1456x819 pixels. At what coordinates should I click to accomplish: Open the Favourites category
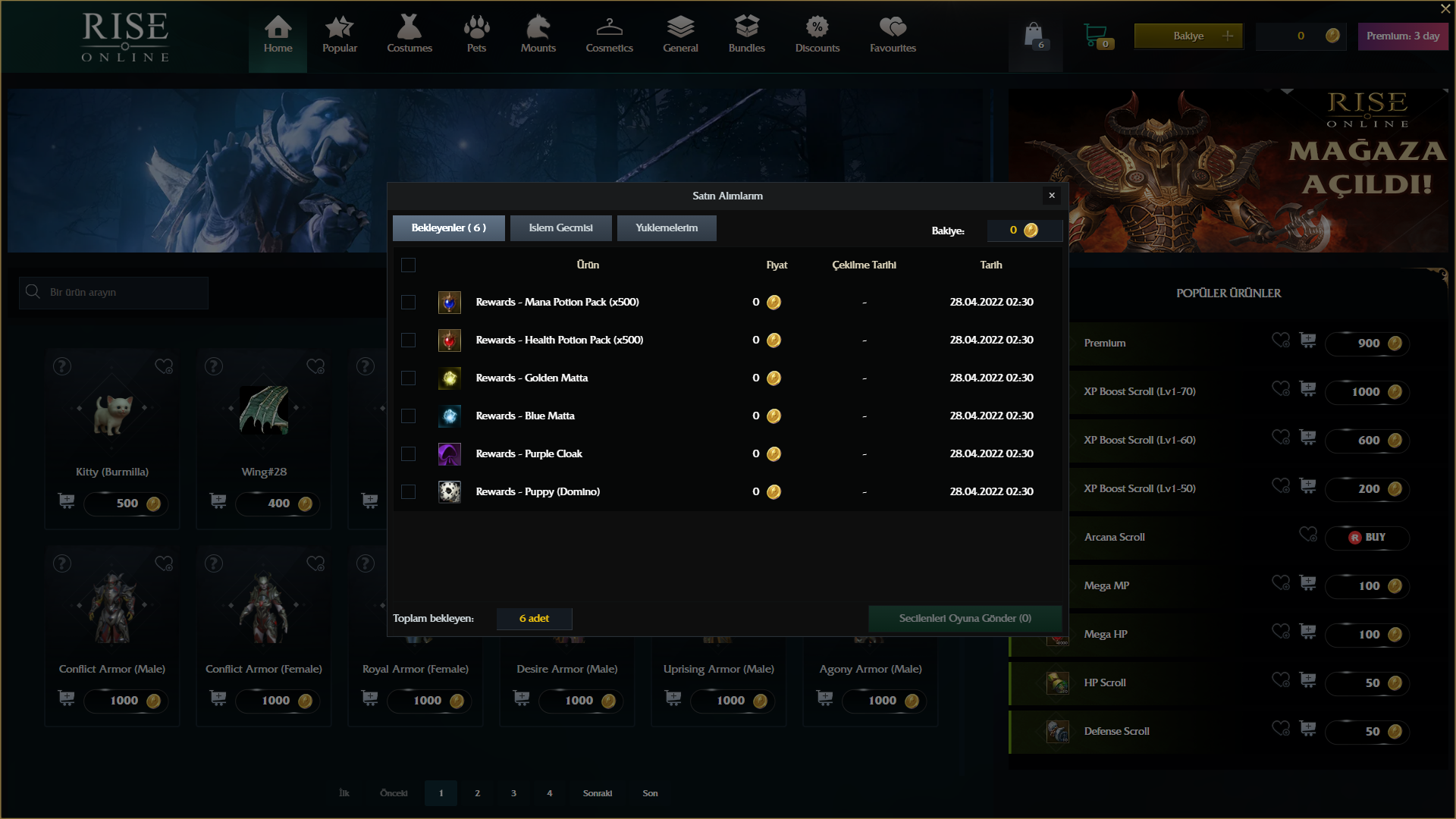pos(893,36)
